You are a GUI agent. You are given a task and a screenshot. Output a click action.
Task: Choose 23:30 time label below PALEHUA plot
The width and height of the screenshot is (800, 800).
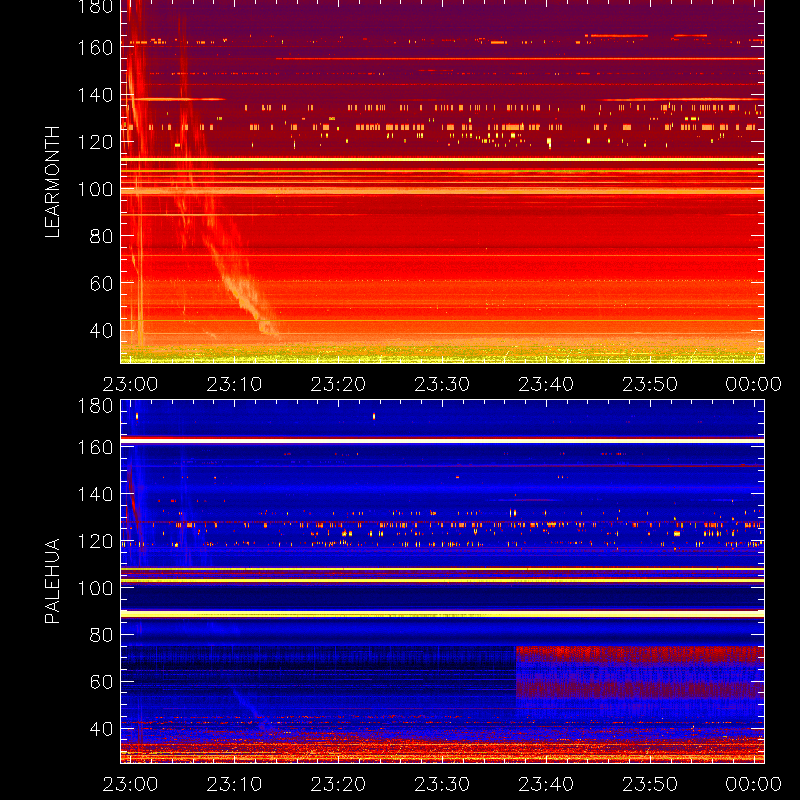point(442,784)
